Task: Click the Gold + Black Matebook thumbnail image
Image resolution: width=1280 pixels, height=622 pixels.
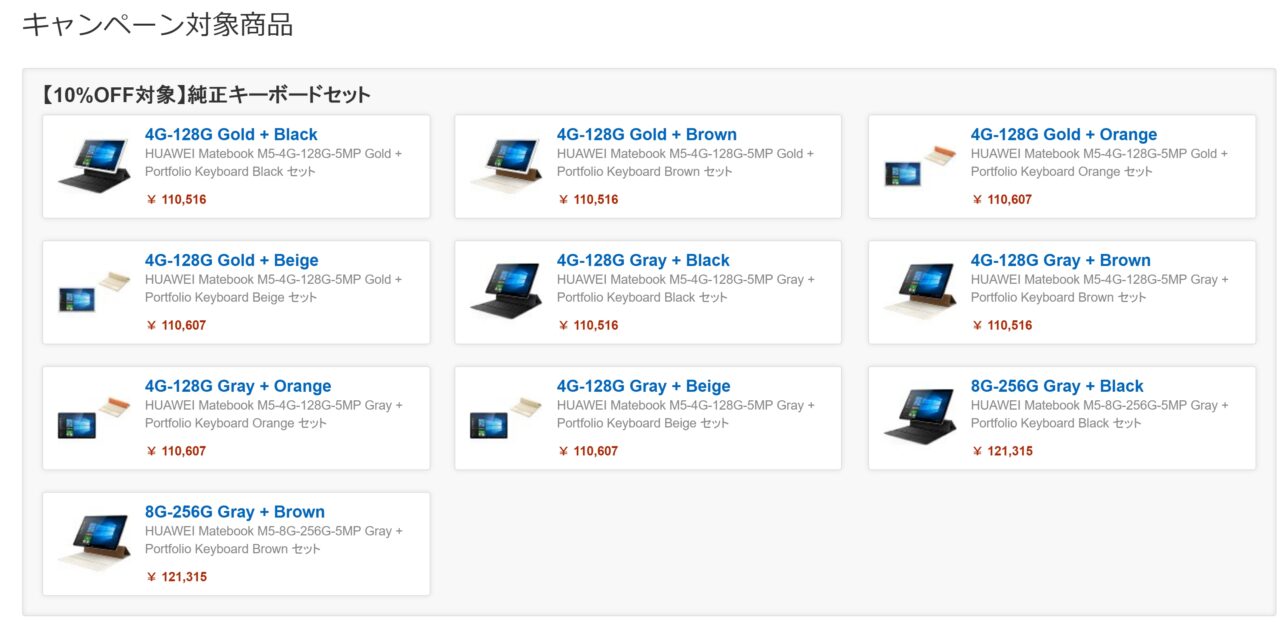Action: coord(94,166)
